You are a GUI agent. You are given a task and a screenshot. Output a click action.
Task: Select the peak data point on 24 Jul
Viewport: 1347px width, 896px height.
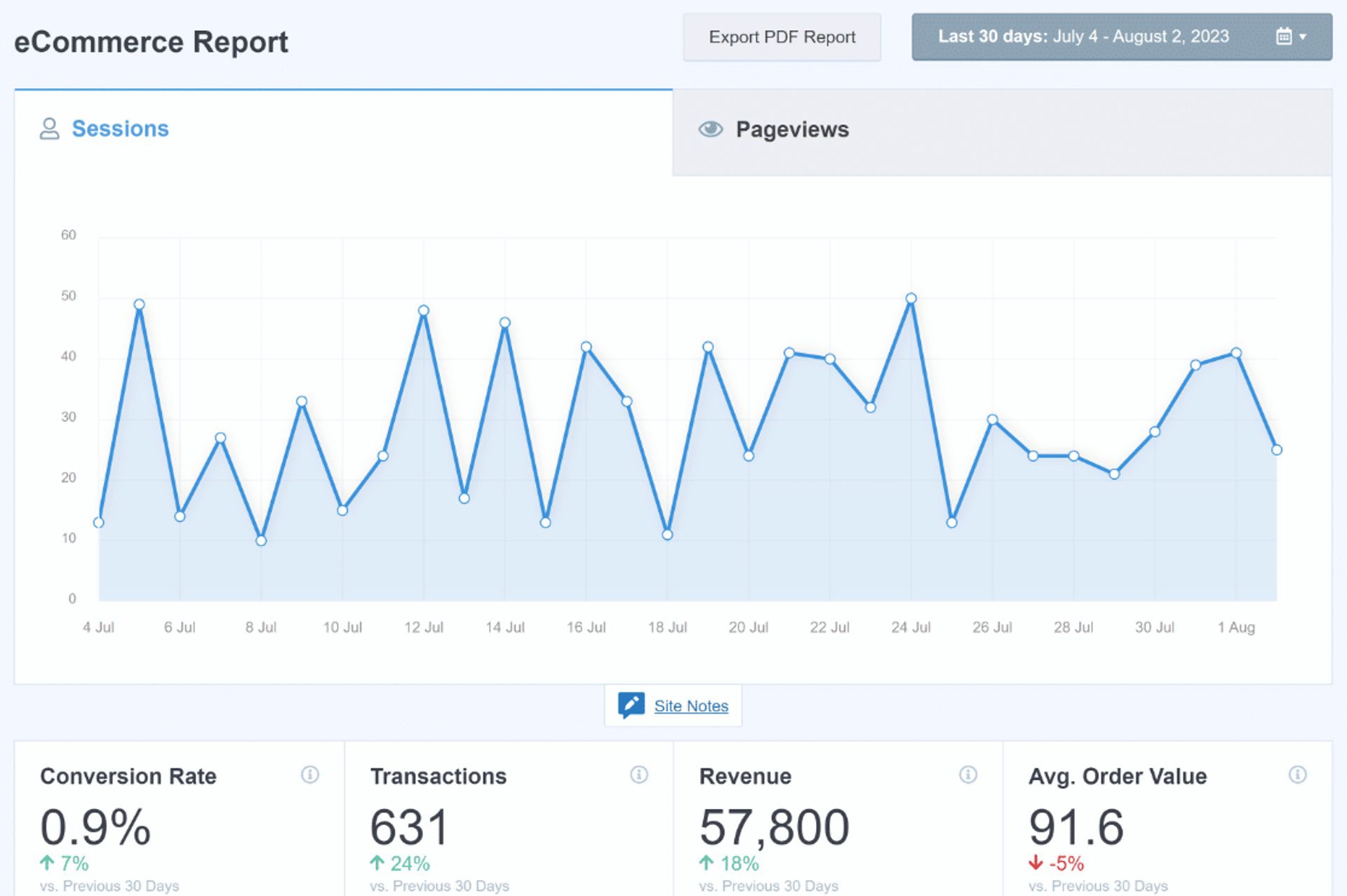[x=911, y=297]
